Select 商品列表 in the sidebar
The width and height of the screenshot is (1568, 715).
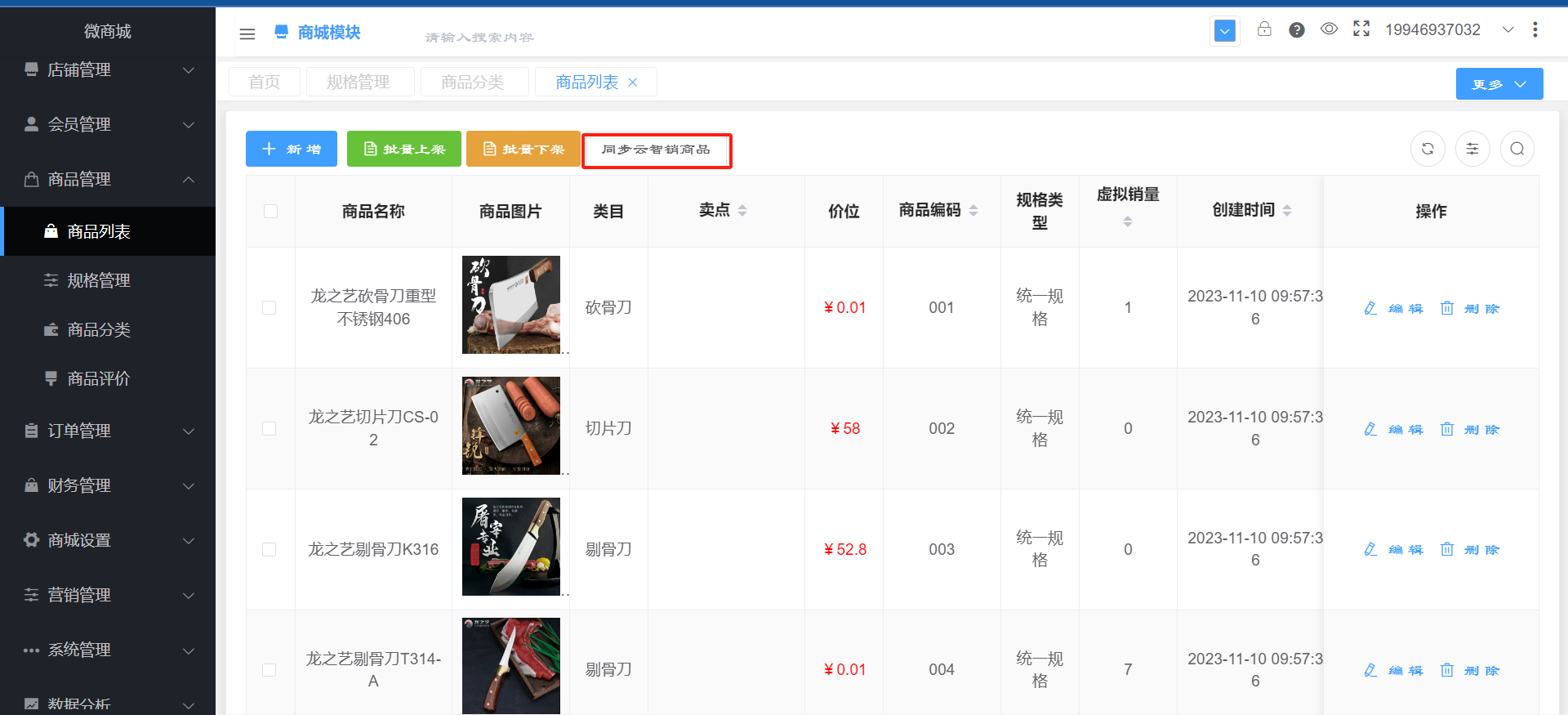[108, 231]
